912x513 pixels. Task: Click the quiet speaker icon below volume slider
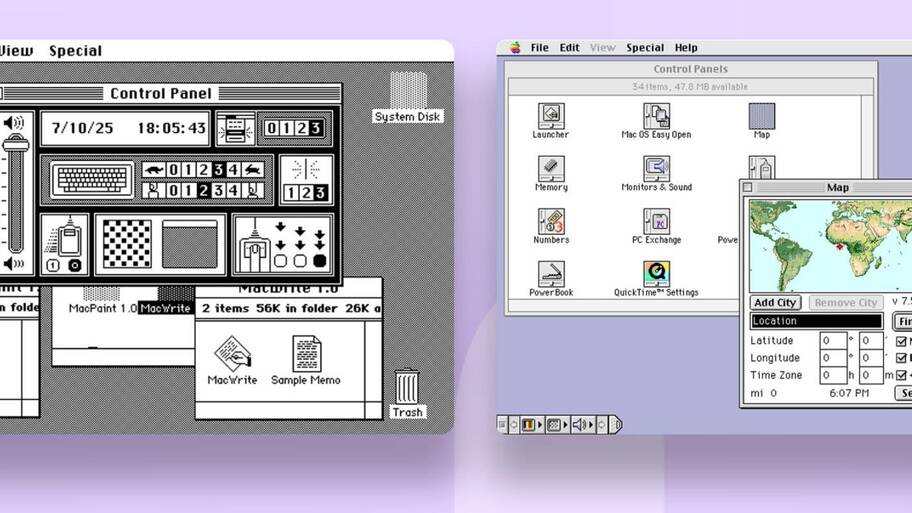coord(14,263)
